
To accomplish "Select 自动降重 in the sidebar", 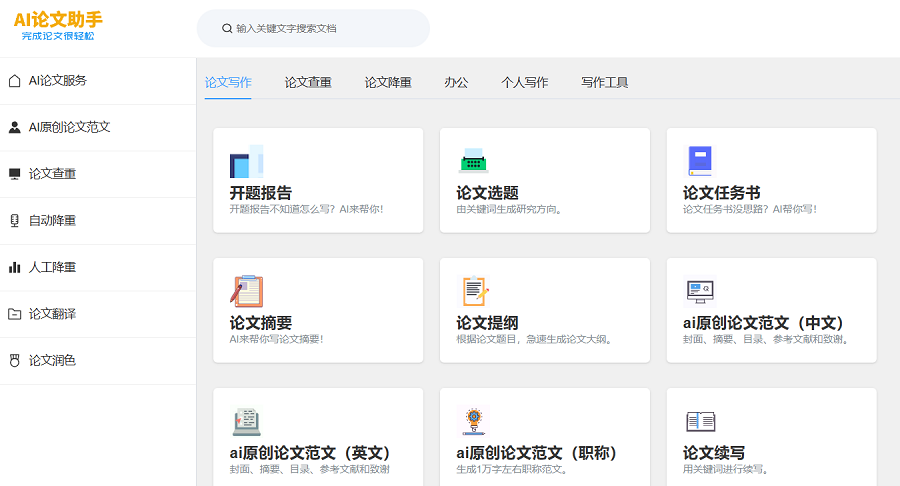I will pyautogui.click(x=98, y=221).
